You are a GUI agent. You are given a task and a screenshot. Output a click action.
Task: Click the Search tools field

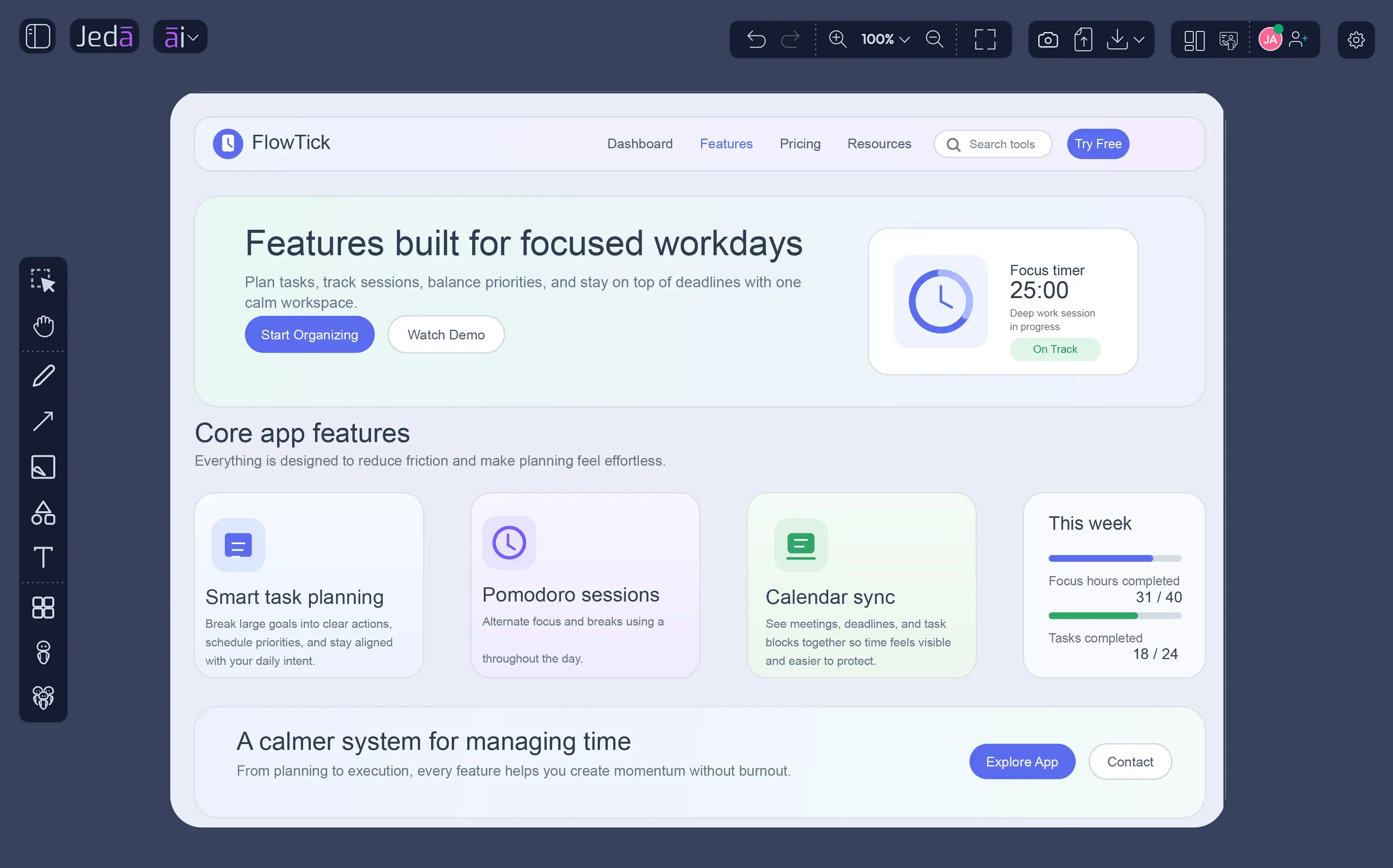click(x=992, y=144)
